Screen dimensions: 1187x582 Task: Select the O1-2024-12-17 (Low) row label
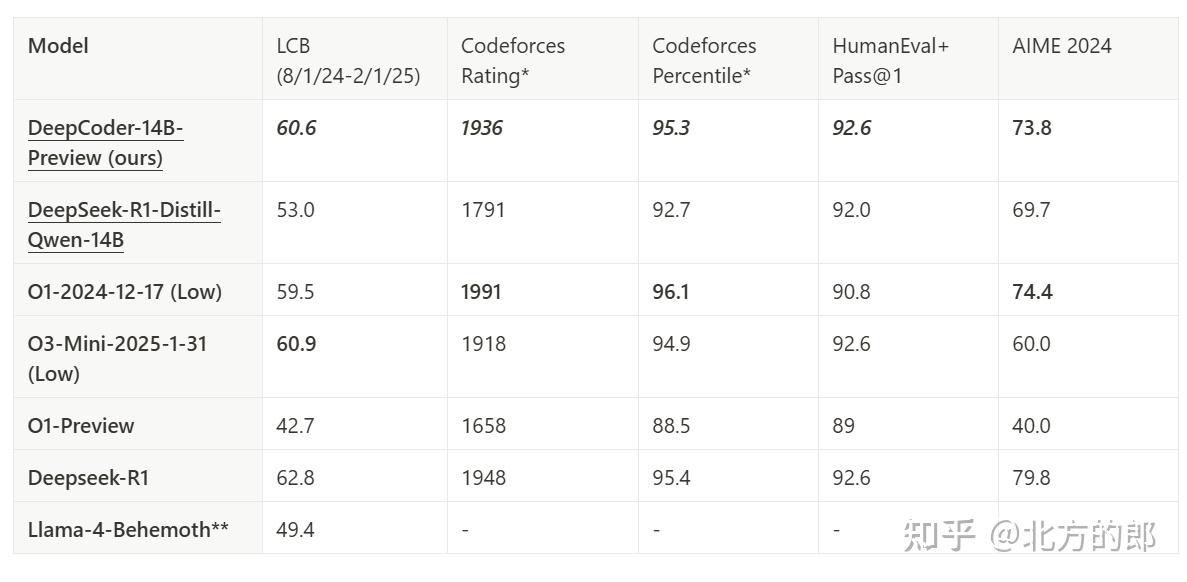125,292
